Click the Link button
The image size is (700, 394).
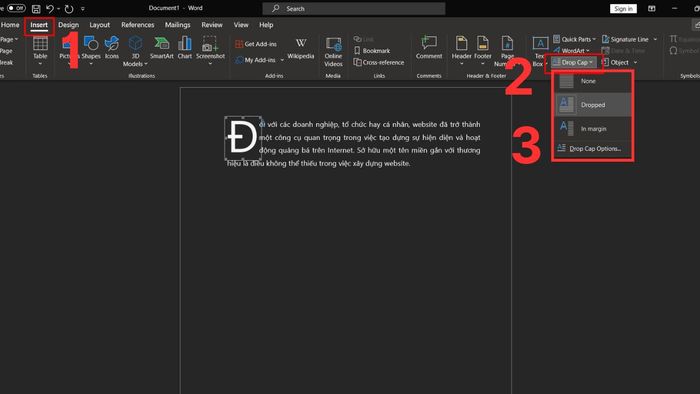pos(364,39)
